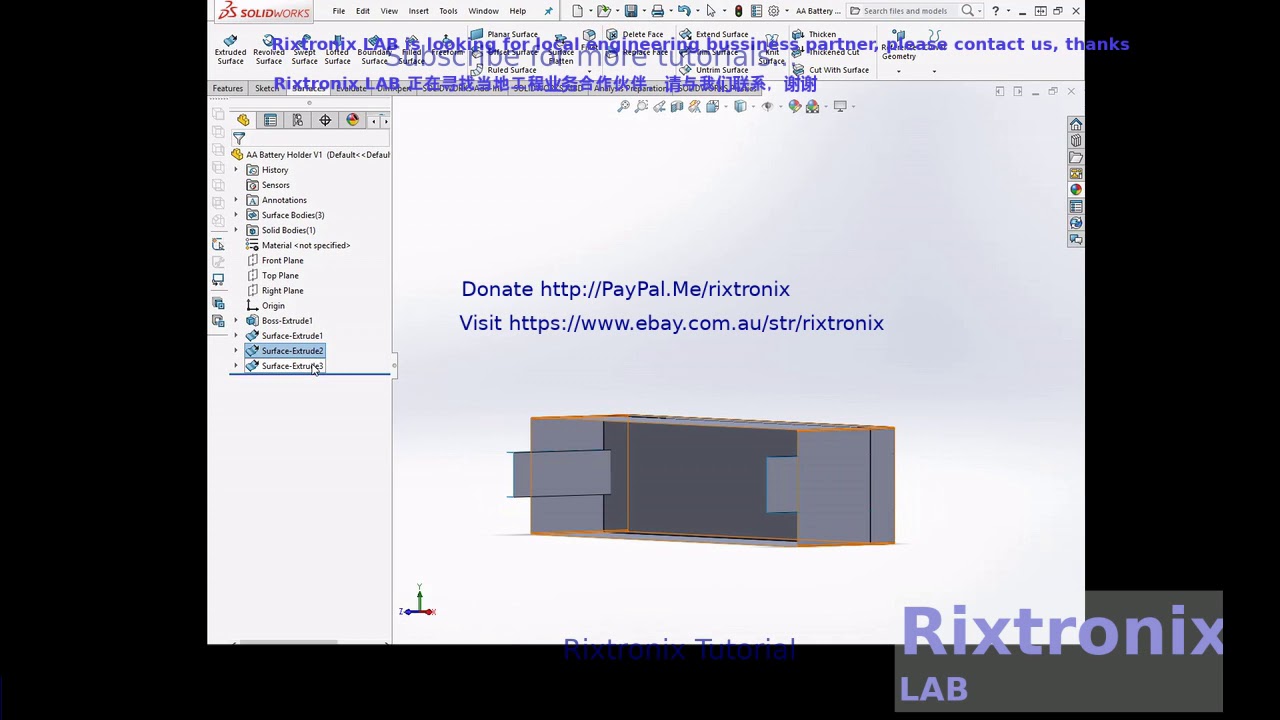Click the FeatureManager design tree tab icon
1280x720 pixels.
[243, 120]
